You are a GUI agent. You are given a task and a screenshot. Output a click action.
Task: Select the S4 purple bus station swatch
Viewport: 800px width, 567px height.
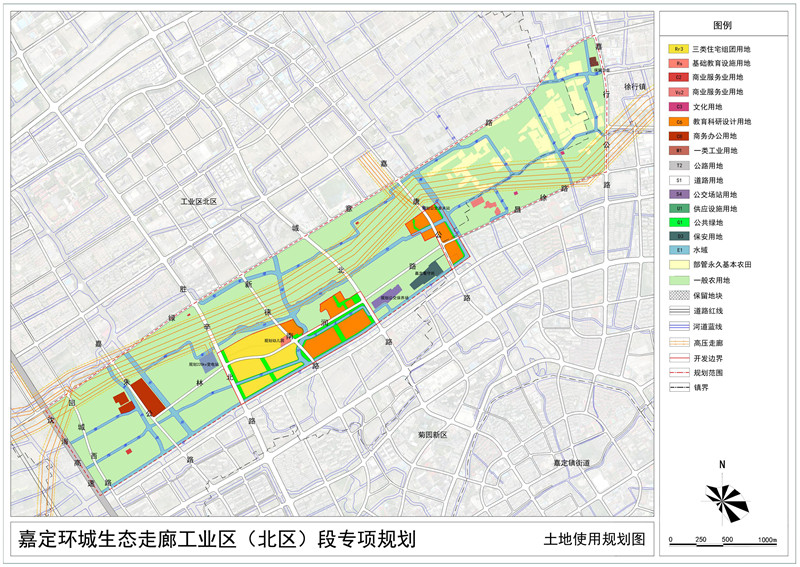click(677, 193)
